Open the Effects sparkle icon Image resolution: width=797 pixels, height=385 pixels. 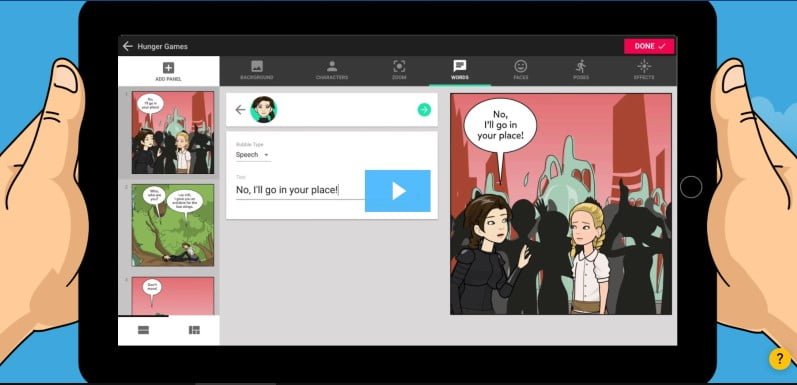coord(644,66)
